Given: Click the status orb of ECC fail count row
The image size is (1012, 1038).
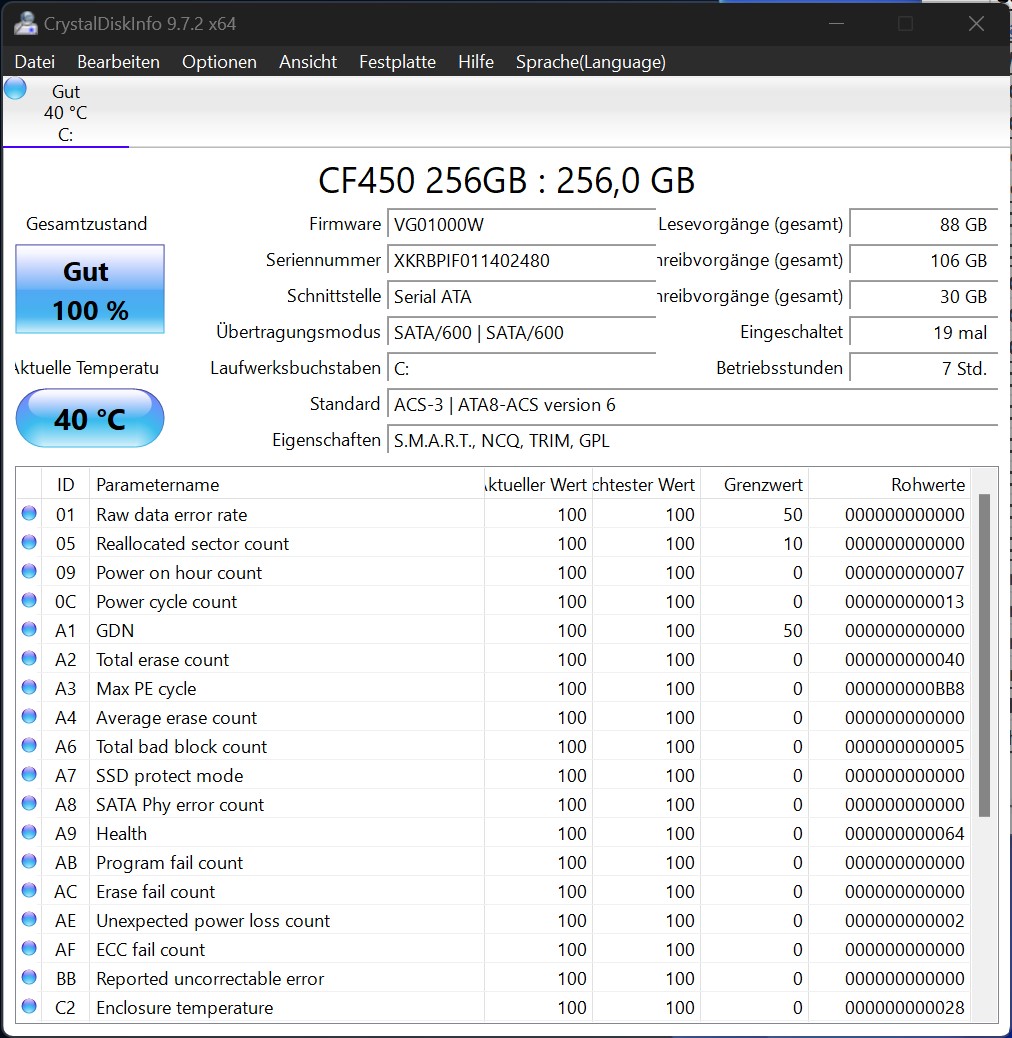Looking at the screenshot, I should coord(29,948).
